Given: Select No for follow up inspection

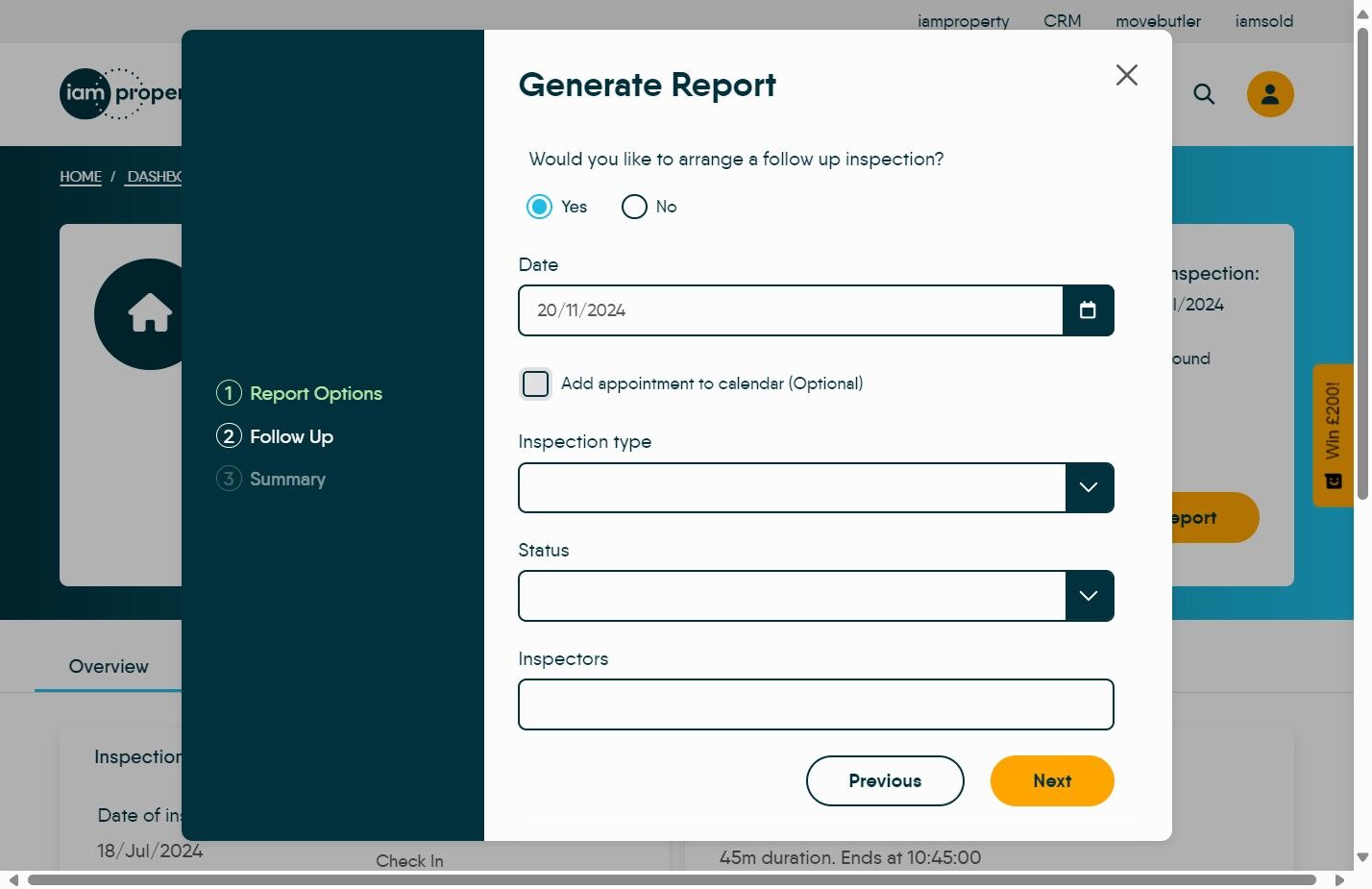Looking at the screenshot, I should tap(634, 207).
